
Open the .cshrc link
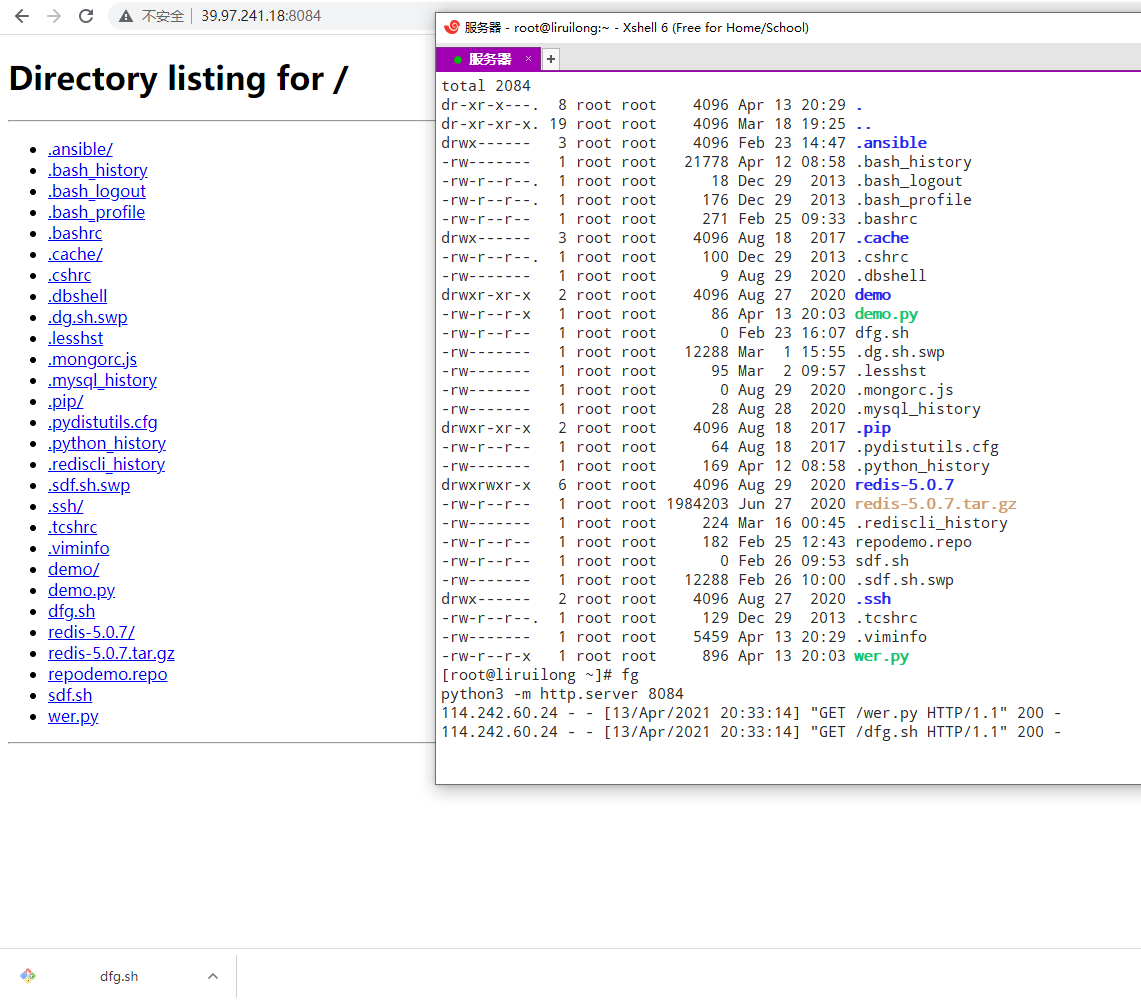pos(69,276)
